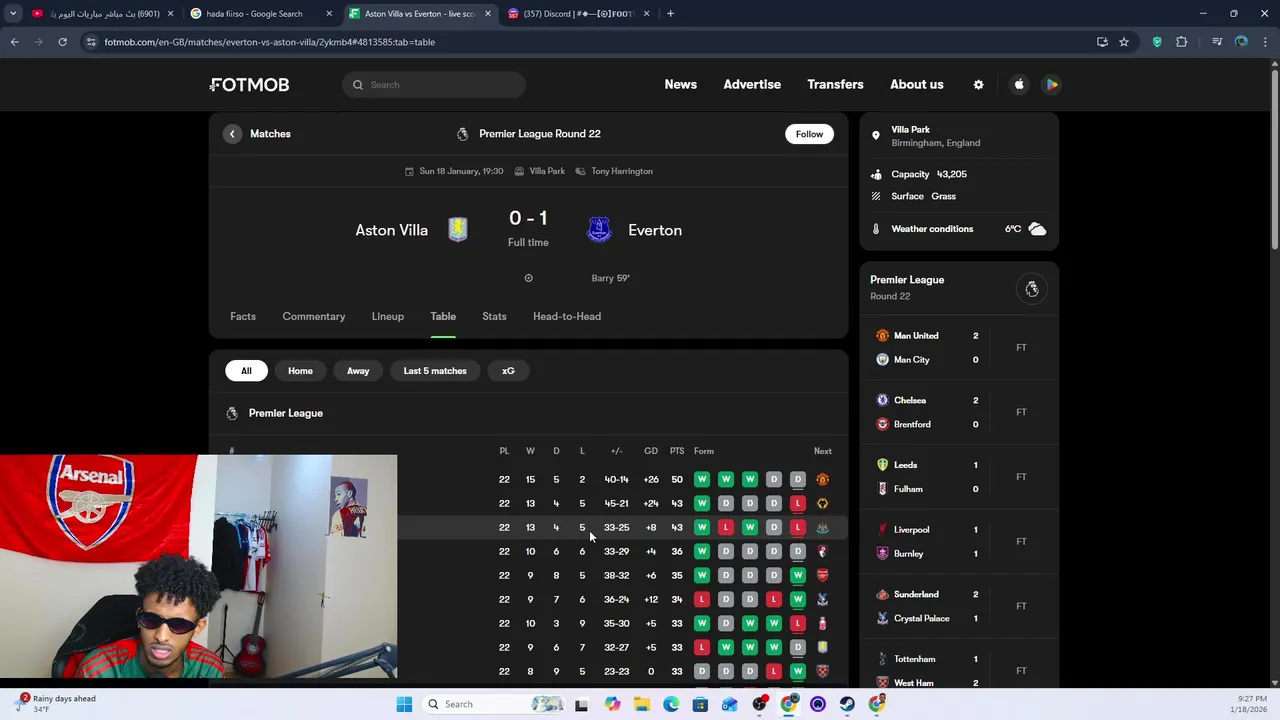Select the Away table filter

pyautogui.click(x=358, y=371)
